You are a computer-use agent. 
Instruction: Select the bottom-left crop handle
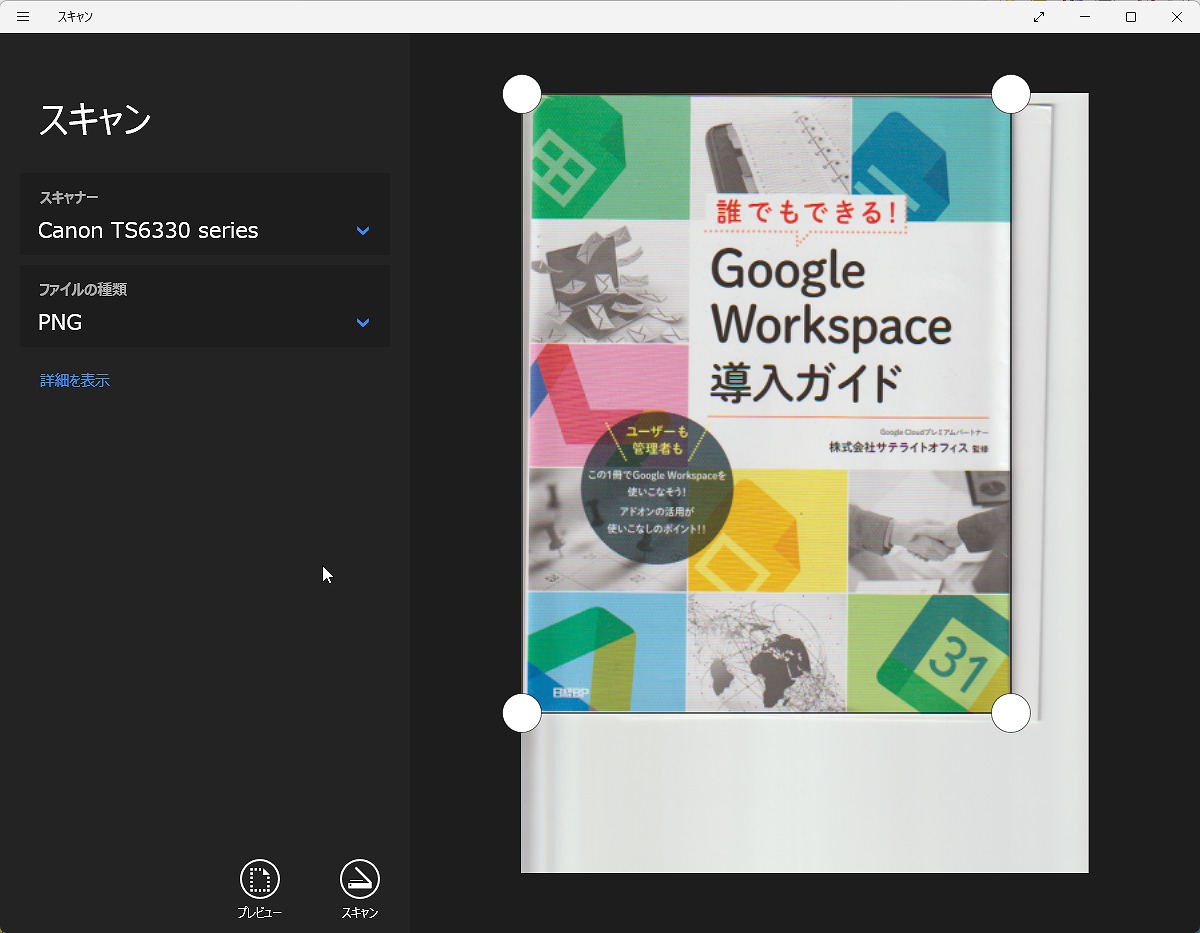point(522,713)
